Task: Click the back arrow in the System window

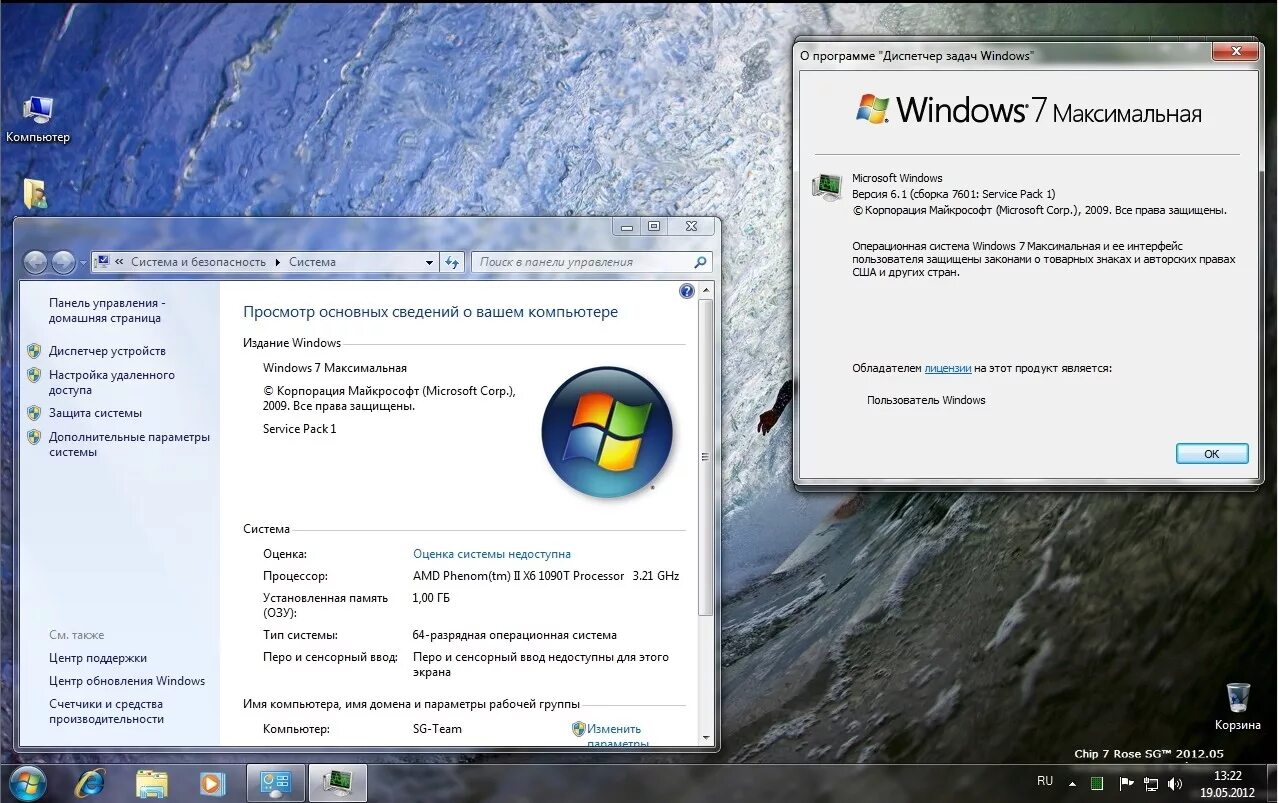Action: point(35,262)
